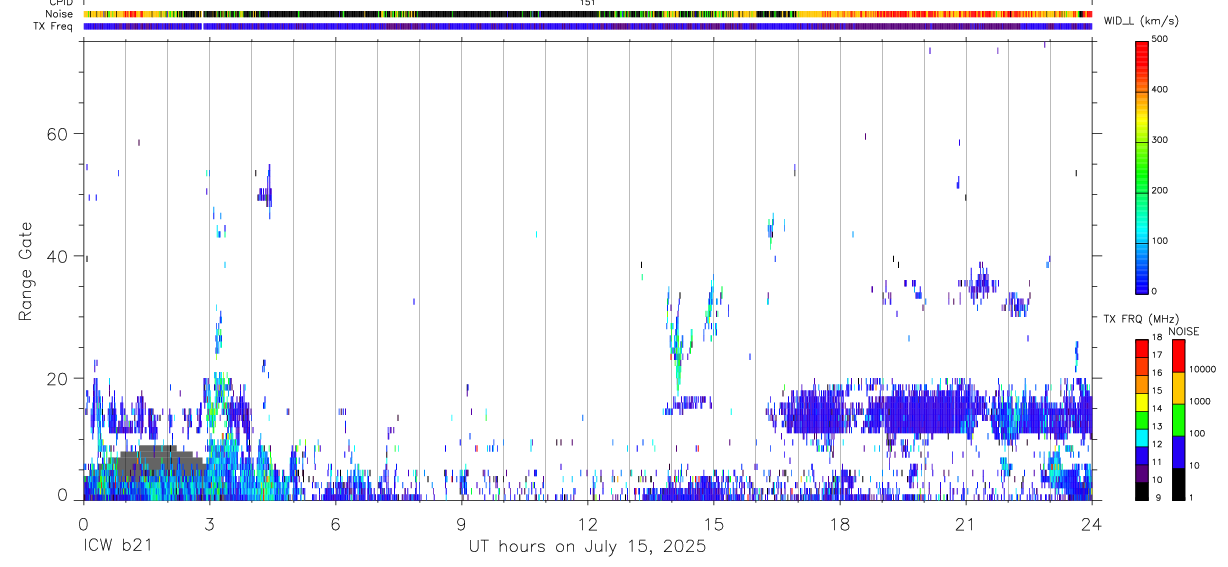Click the cyan segment of TX FRQ scale

[x=1142, y=437]
